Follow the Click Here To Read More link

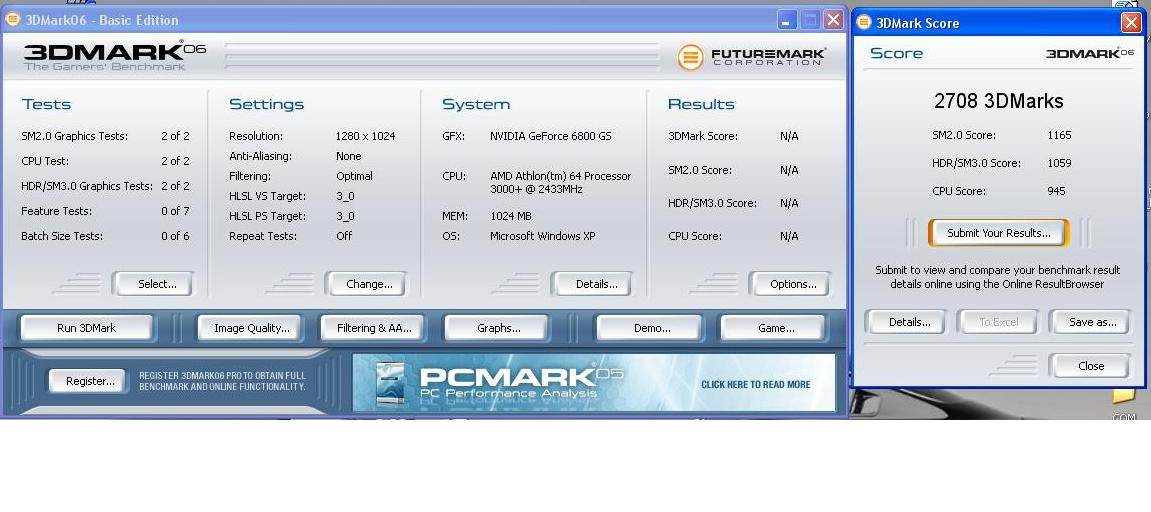(x=755, y=384)
